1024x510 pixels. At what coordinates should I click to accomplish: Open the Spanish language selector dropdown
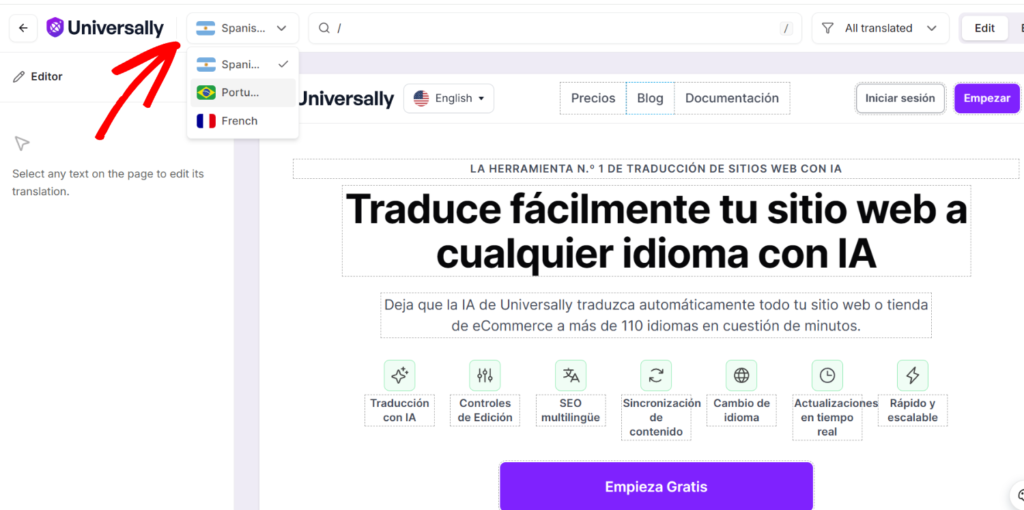pyautogui.click(x=242, y=28)
